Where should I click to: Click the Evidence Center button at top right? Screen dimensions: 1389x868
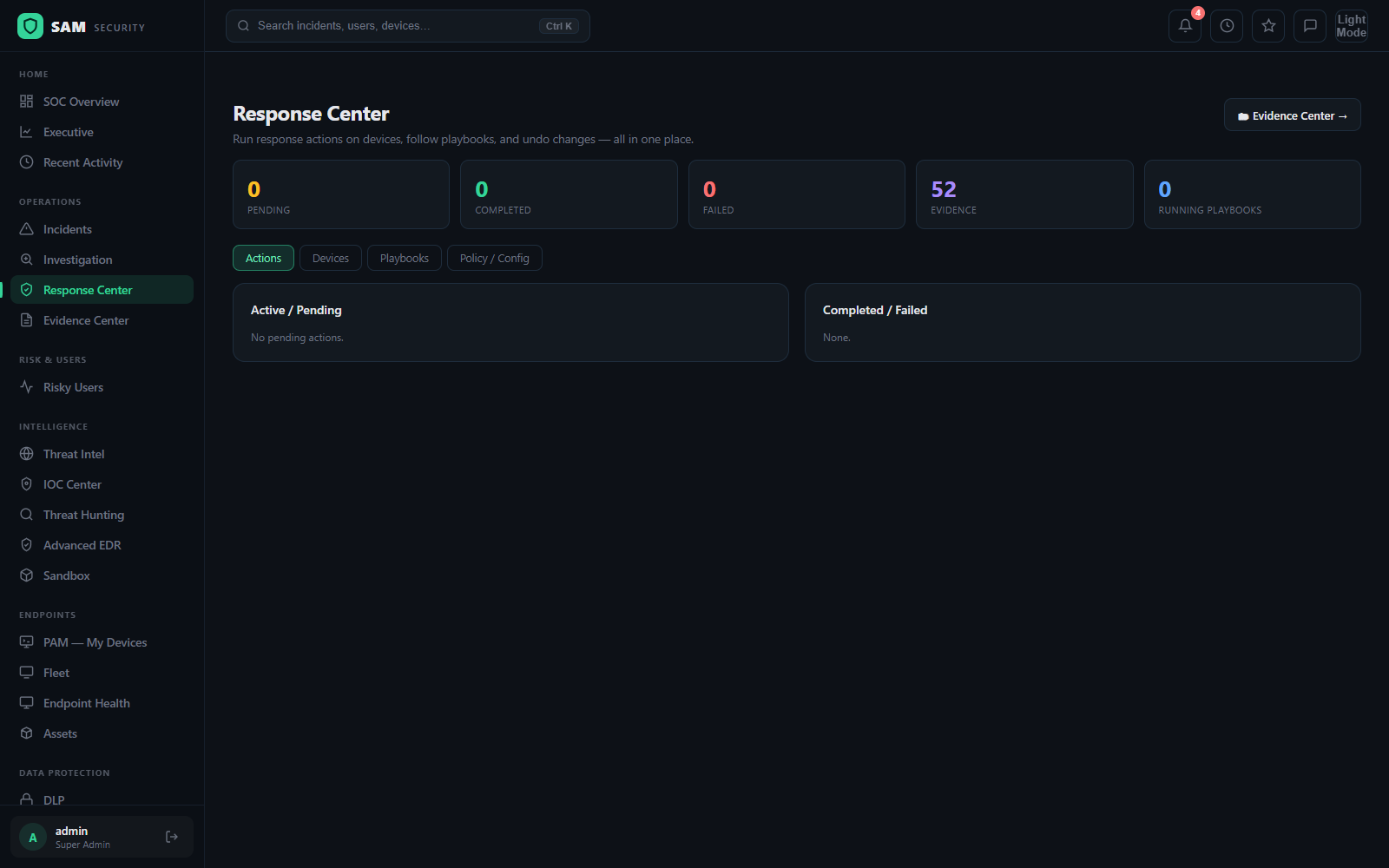click(1293, 115)
